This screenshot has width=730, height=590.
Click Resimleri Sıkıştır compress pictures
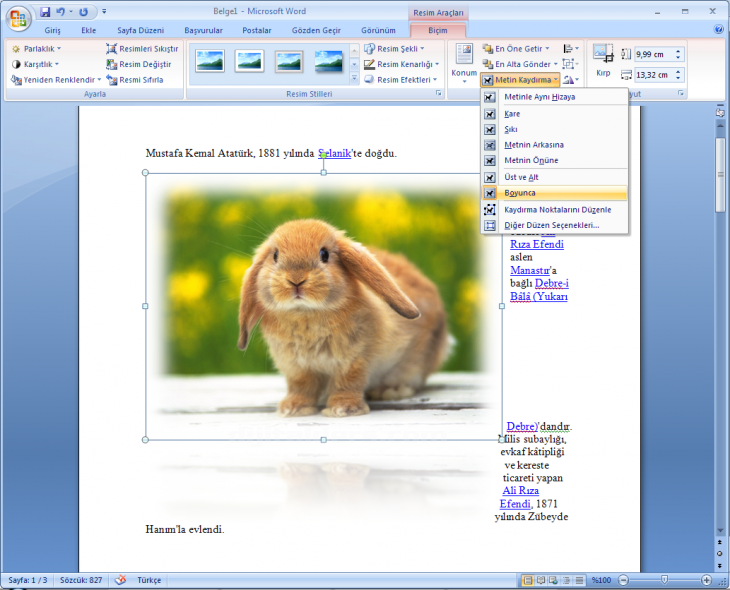[x=142, y=48]
